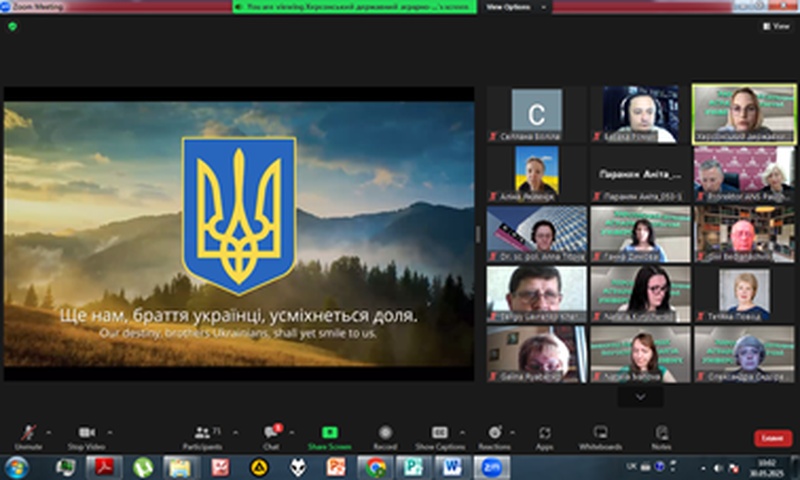This screenshot has height=480, width=800.
Task: Open the computer icon on the taskbar
Action: 65,467
